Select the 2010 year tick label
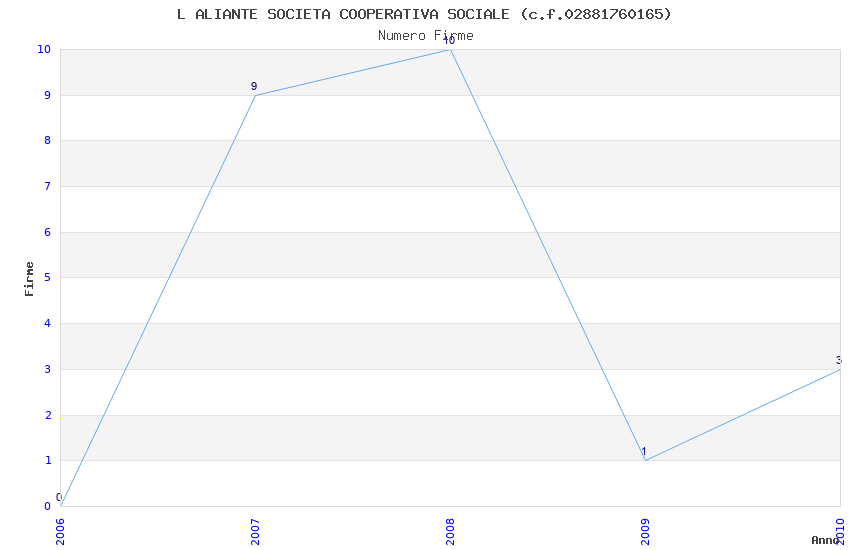Viewport: 850px width, 550px height. 840,532
